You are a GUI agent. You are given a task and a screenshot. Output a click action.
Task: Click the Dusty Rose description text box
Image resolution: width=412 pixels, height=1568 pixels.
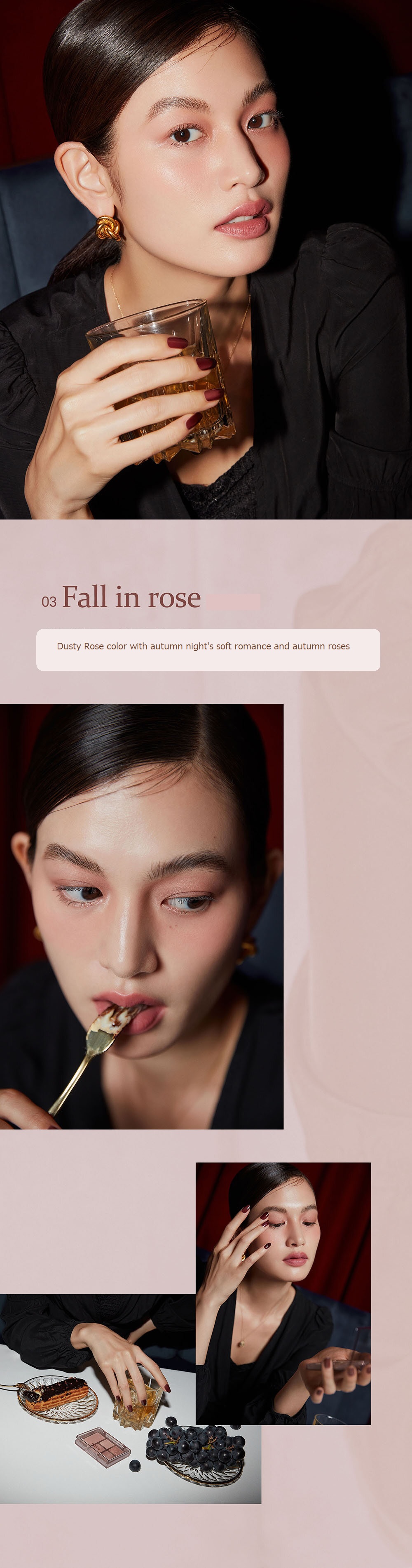(x=208, y=649)
